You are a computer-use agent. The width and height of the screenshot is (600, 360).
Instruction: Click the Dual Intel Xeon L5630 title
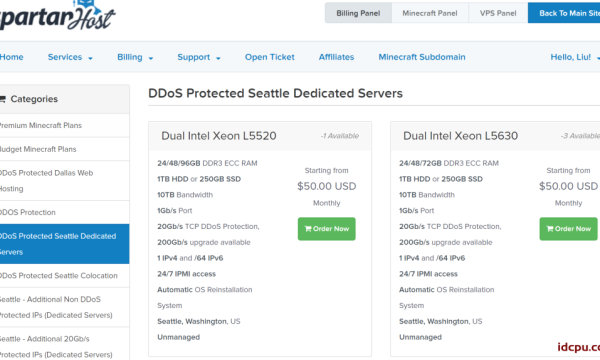(x=460, y=136)
